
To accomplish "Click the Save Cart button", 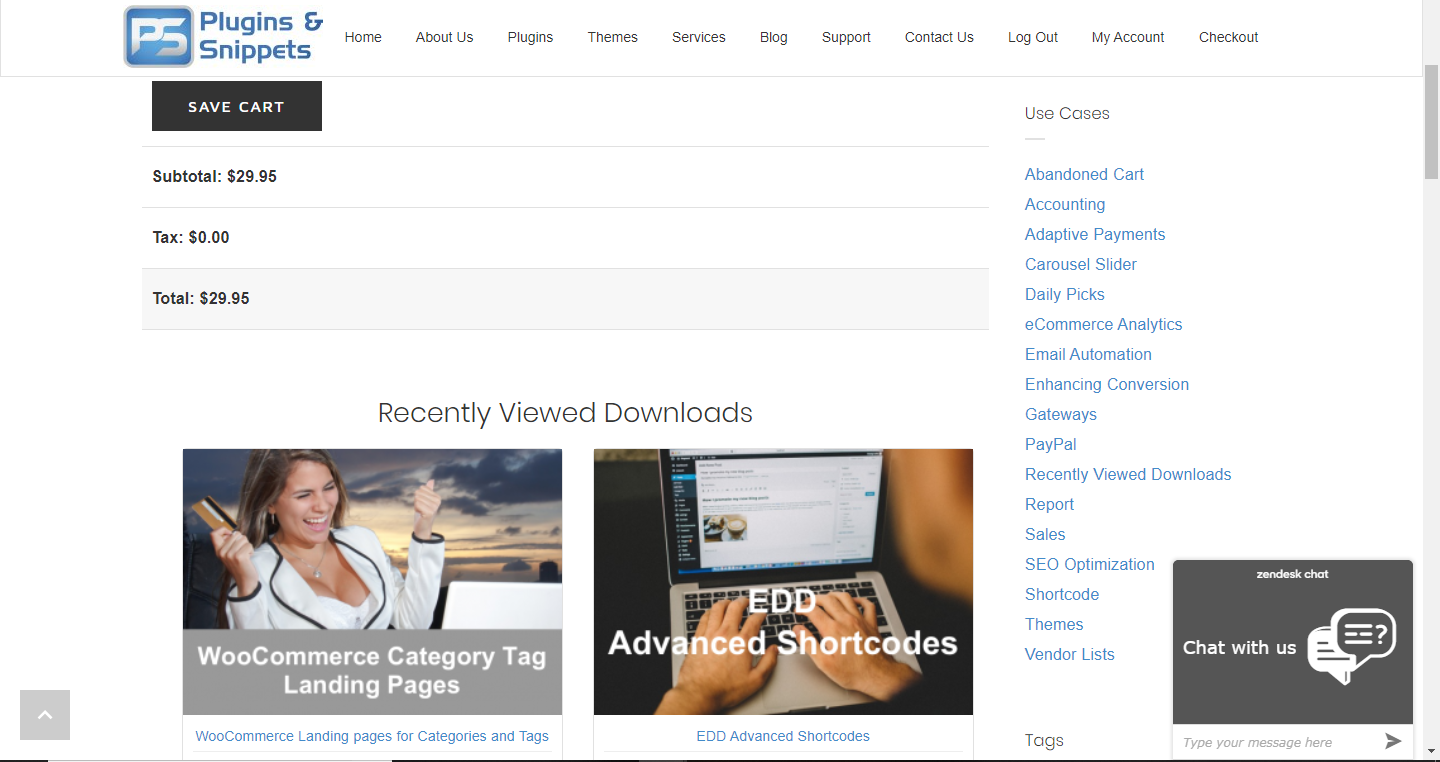I will pyautogui.click(x=237, y=106).
